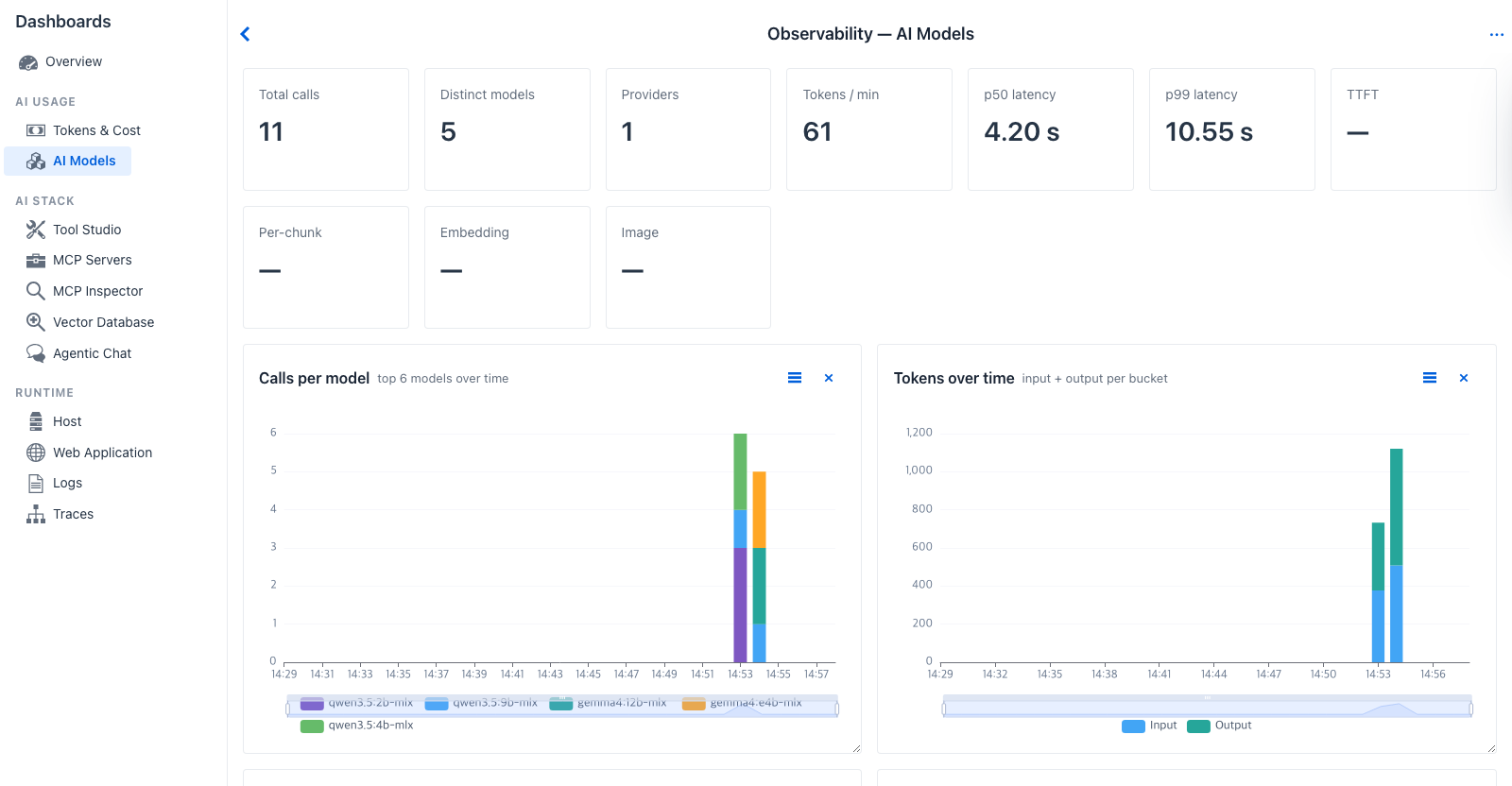Click the purple bar segment in calls chart

(x=740, y=605)
